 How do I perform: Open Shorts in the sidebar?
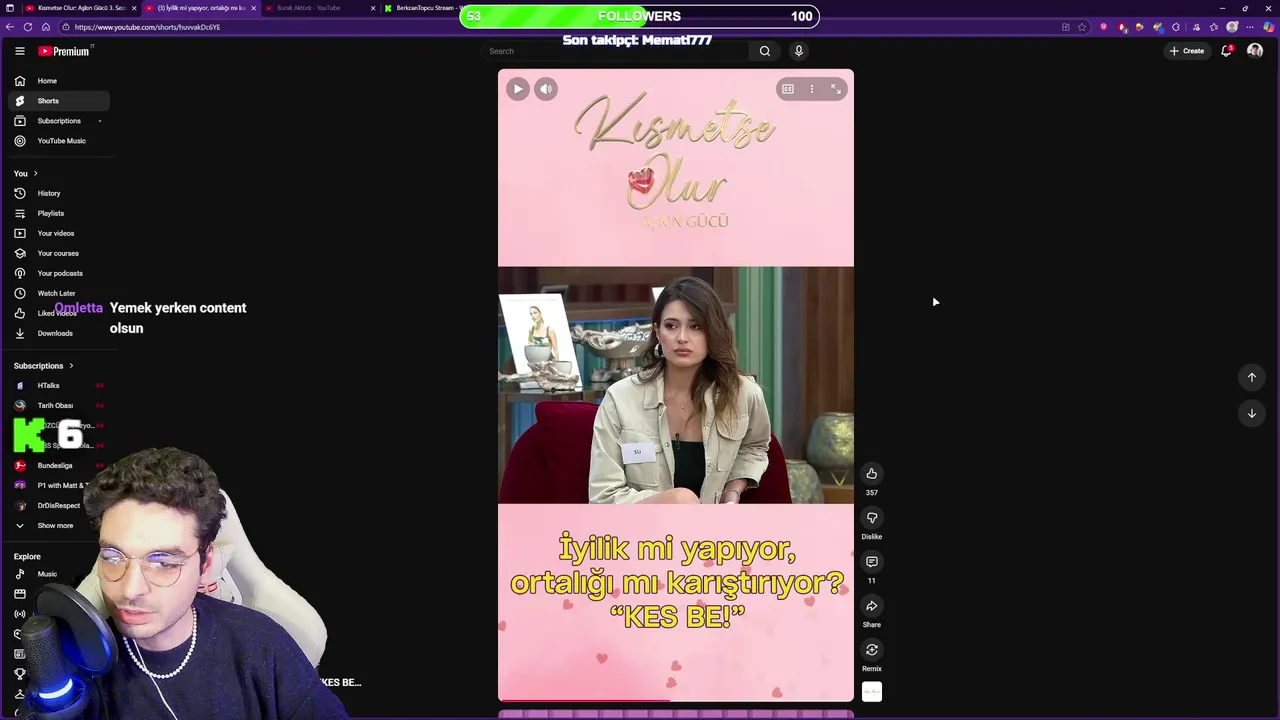pyautogui.click(x=59, y=101)
